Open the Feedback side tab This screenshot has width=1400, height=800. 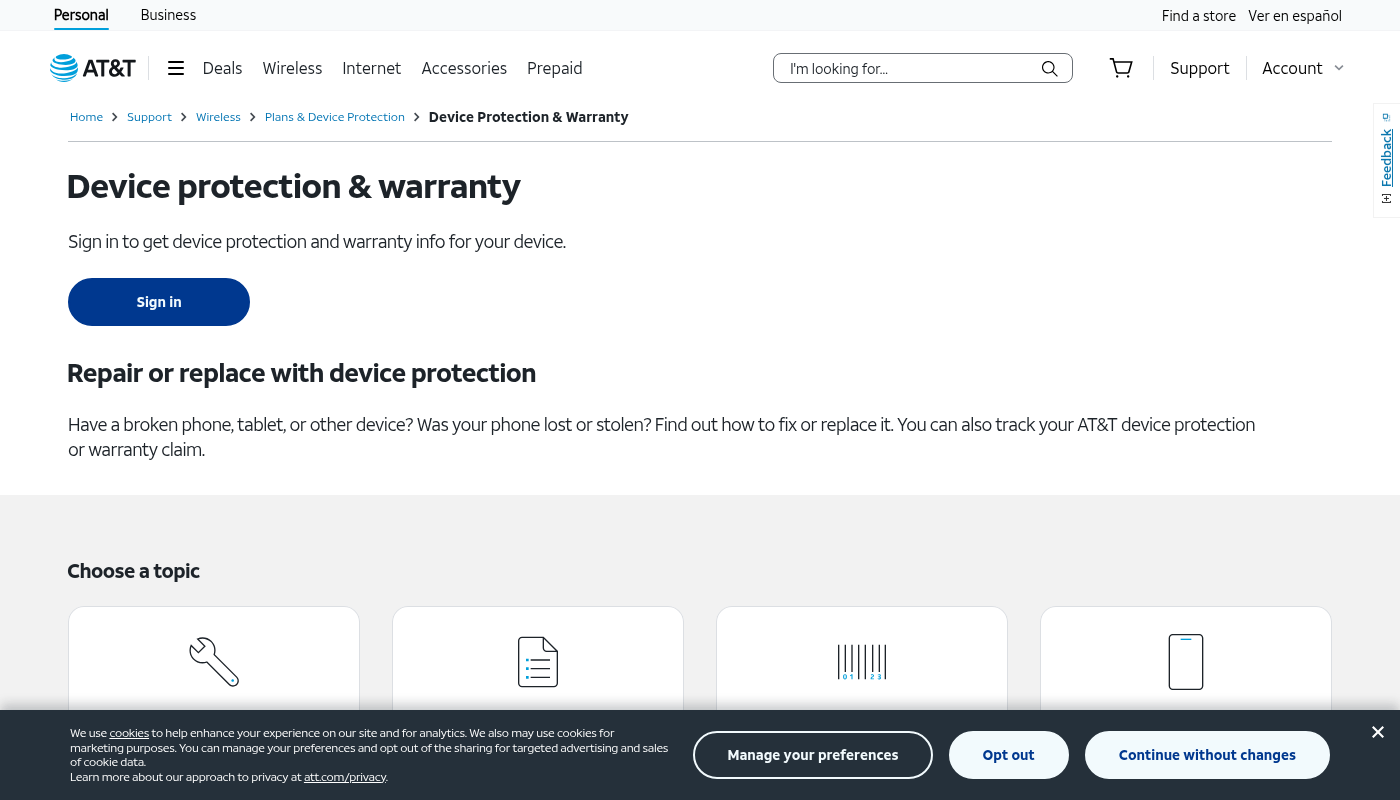coord(1387,160)
